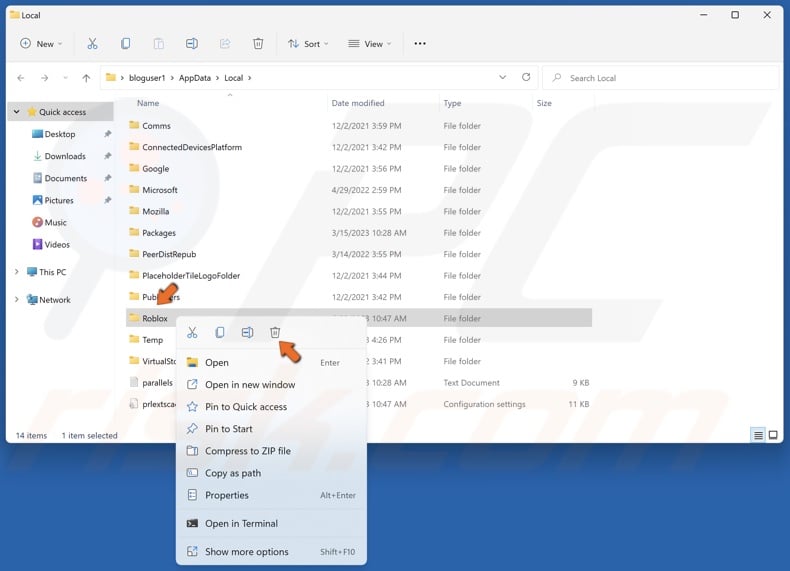Choose Pin to Start
790x571 pixels.
click(271, 429)
